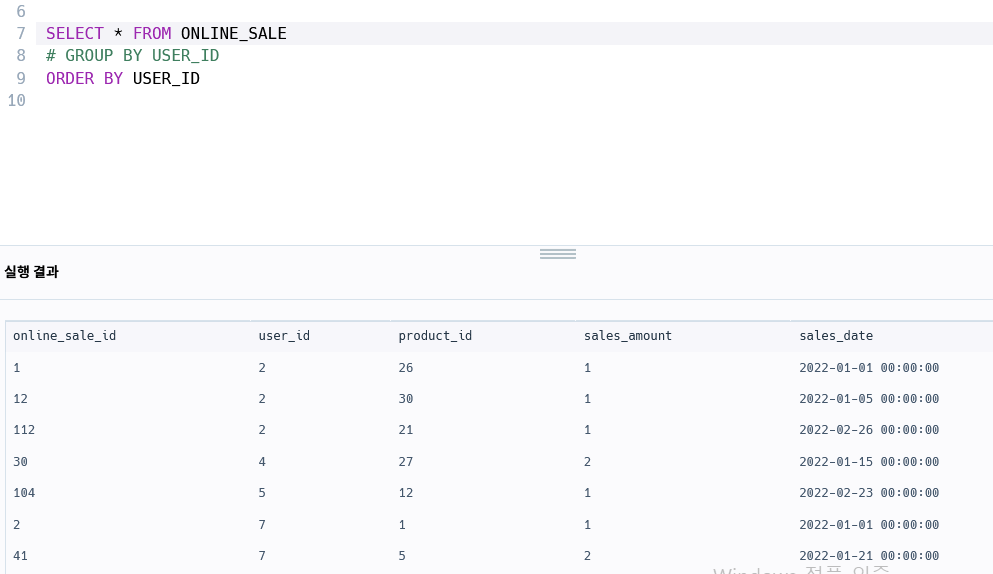Click ORDER BY on line 9

click(84, 79)
